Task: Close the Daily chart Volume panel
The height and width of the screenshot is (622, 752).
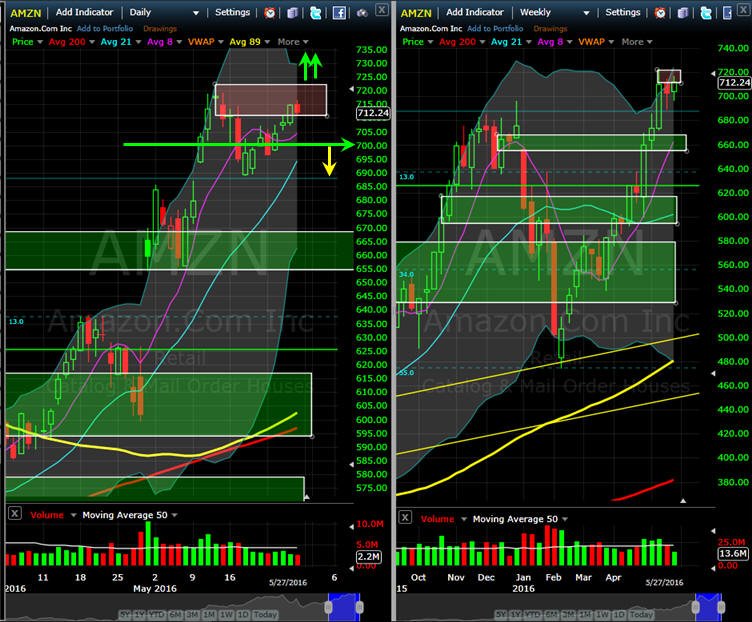Action: (15, 514)
